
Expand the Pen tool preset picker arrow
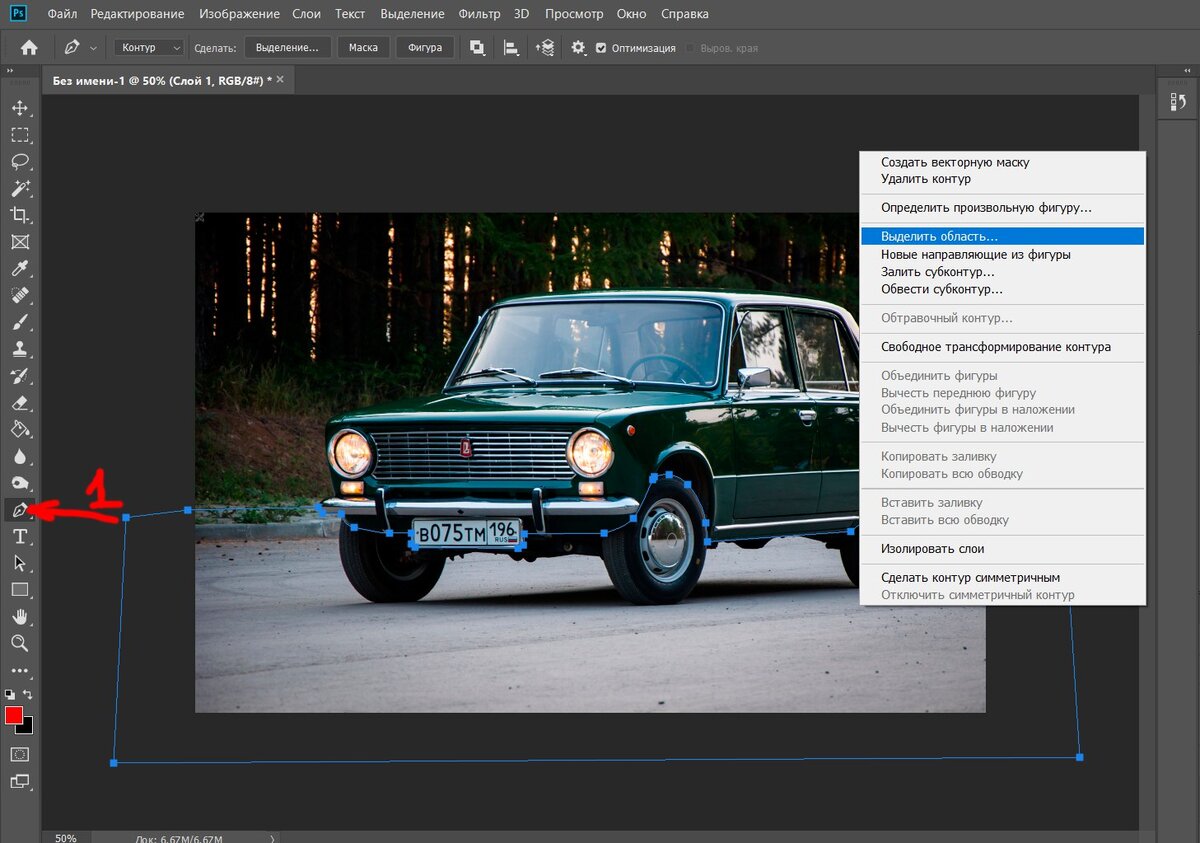tap(94, 48)
